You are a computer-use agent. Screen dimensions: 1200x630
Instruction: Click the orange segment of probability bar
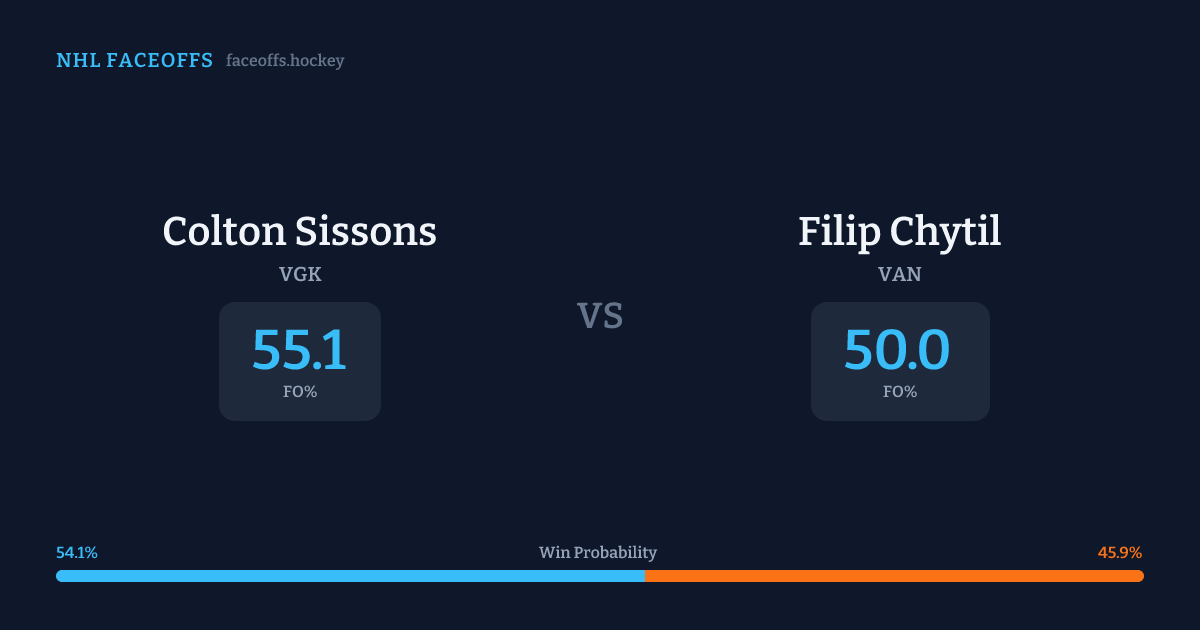[895, 576]
